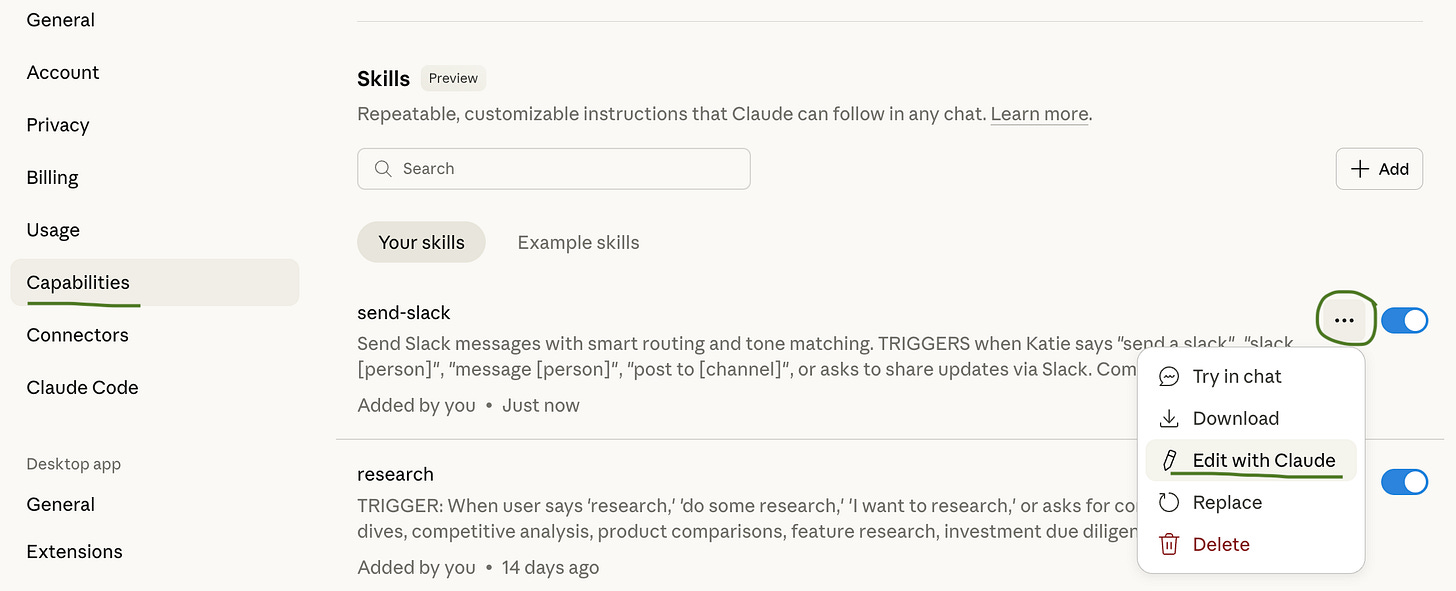Screen dimensions: 1456x591
Task: Disable the send-slack skill toggle
Action: [x=1404, y=321]
